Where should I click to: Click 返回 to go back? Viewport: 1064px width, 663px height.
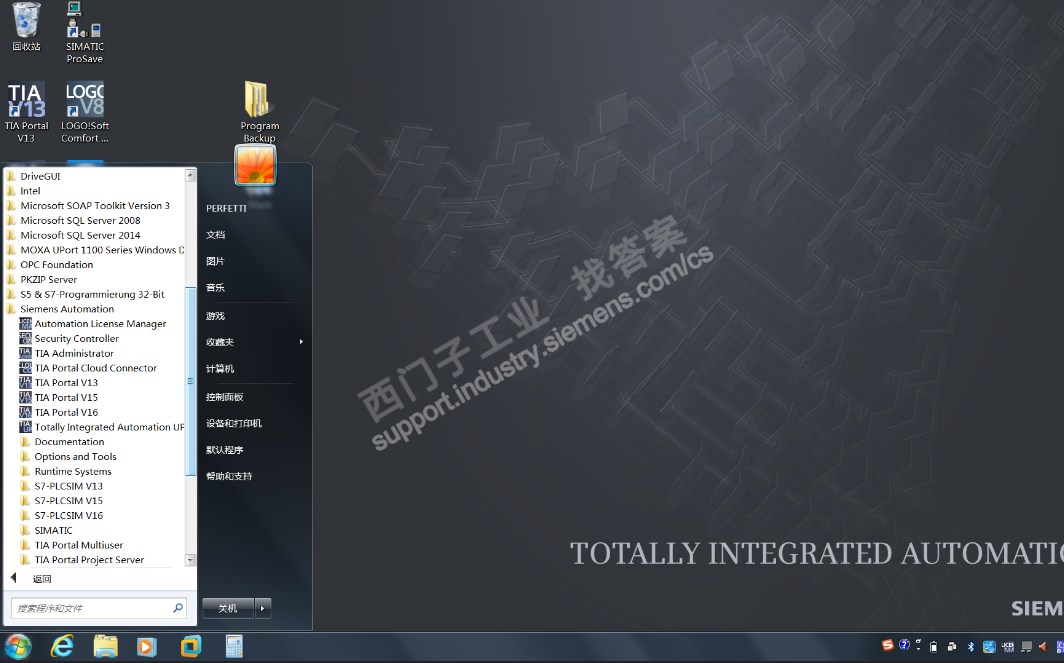[x=42, y=579]
